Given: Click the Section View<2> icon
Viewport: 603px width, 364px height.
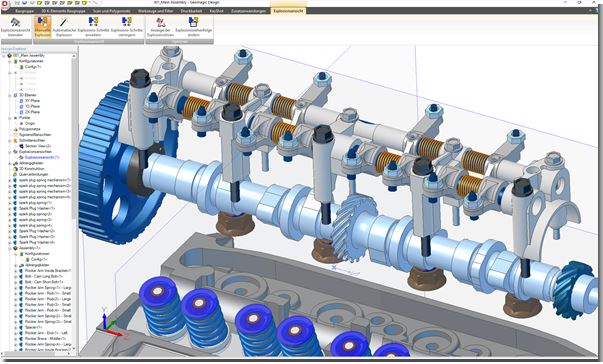Looking at the screenshot, I should click(22, 146).
